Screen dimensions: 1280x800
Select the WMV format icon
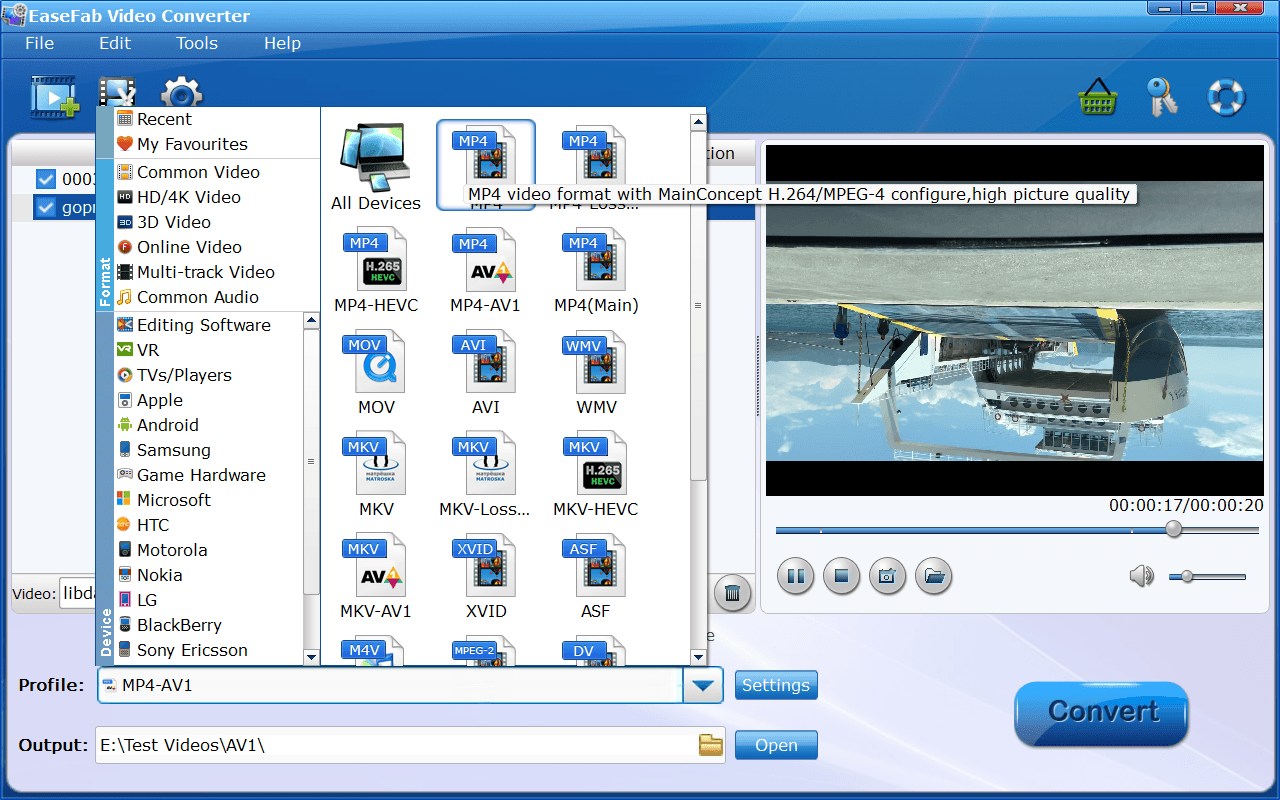[x=596, y=373]
